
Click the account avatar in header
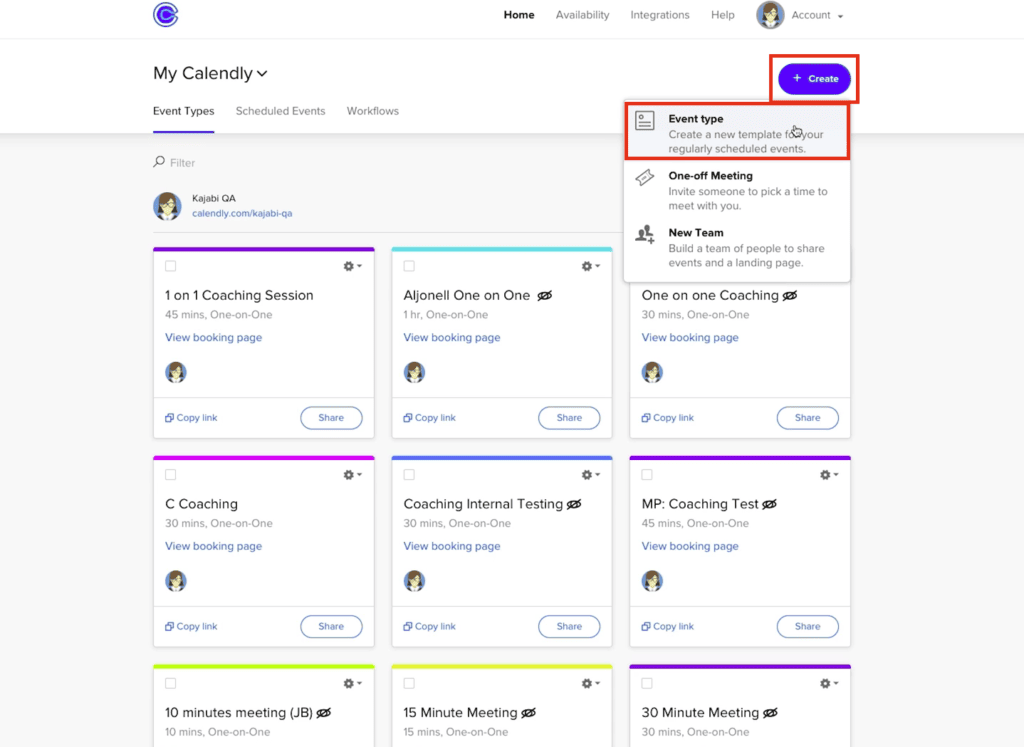(769, 14)
